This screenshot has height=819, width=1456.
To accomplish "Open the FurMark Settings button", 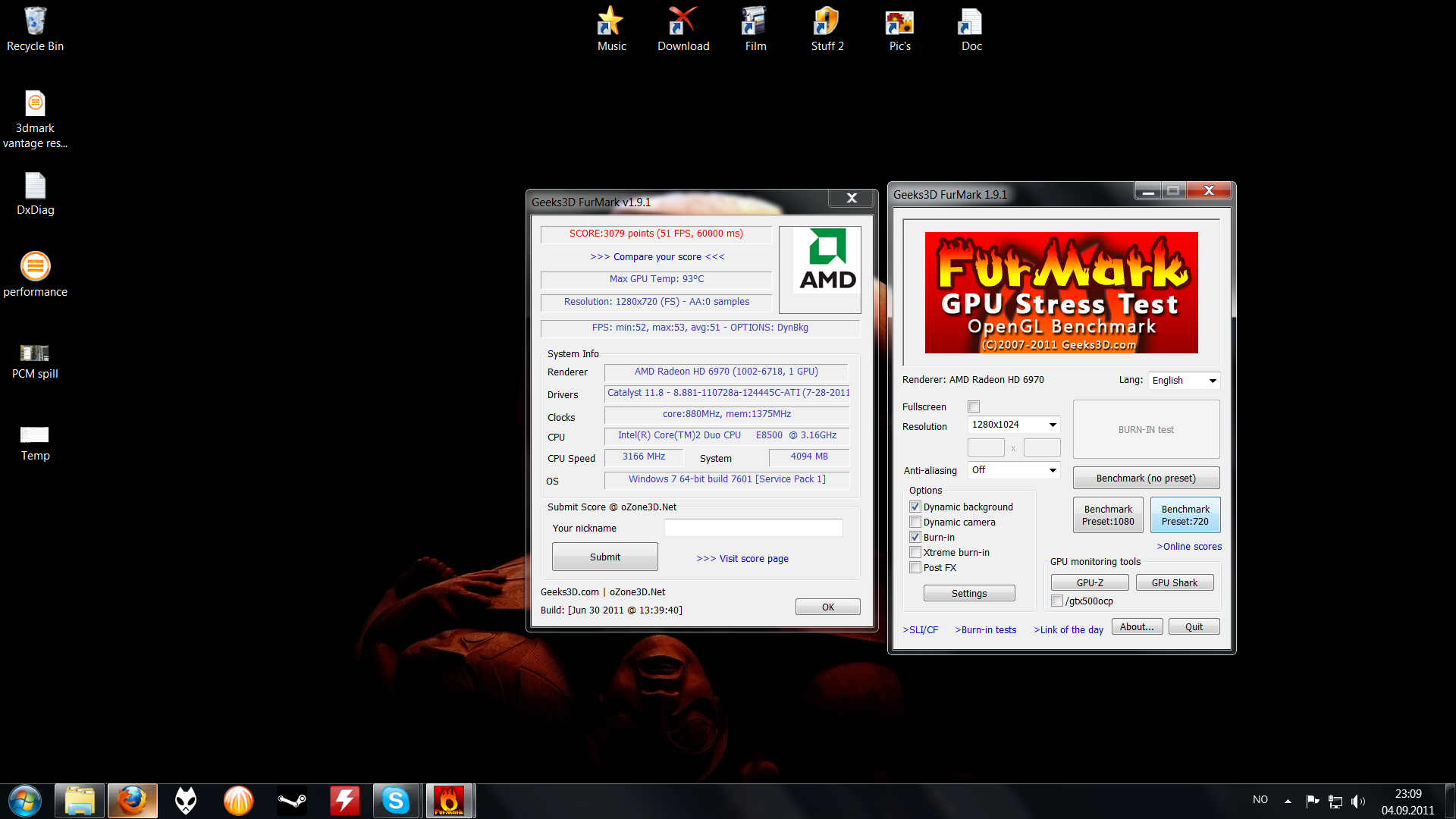I will click(x=969, y=593).
